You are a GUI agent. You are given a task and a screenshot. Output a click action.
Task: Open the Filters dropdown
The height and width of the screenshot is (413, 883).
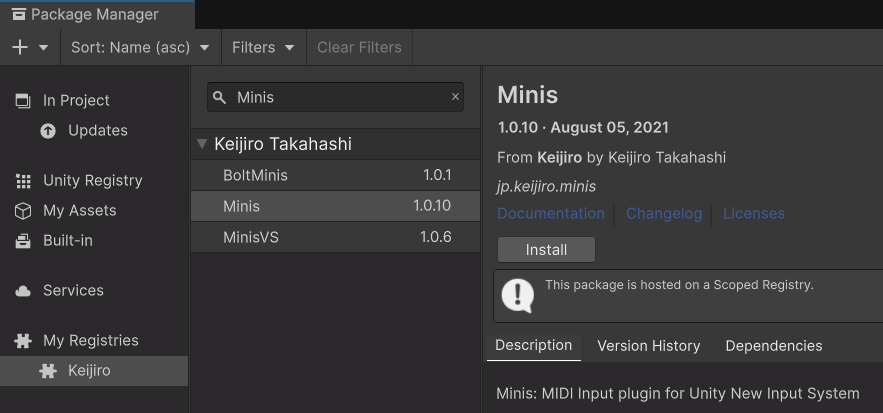(264, 47)
